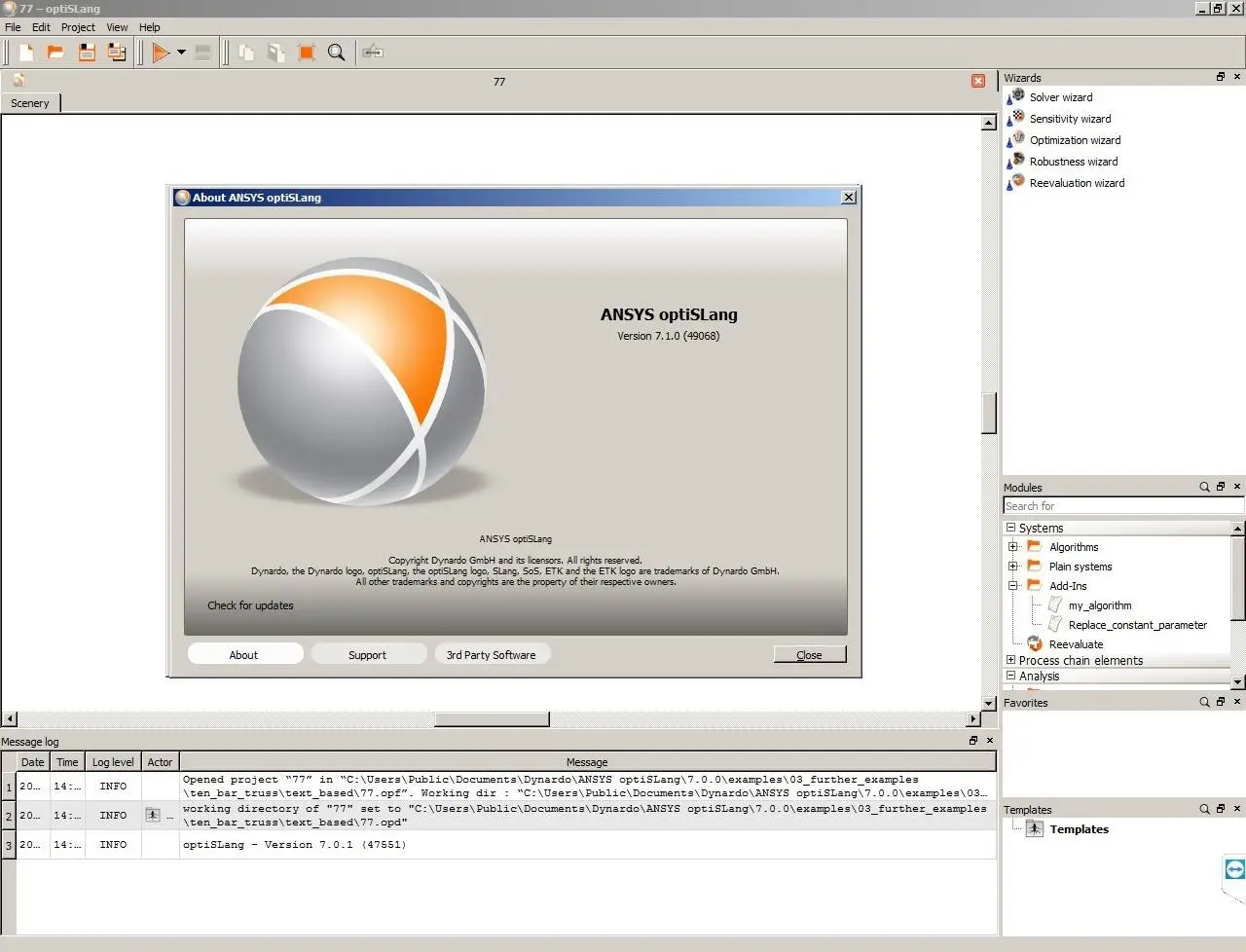Close the Wizards panel
Viewport: 1246px width, 952px height.
(x=1237, y=77)
